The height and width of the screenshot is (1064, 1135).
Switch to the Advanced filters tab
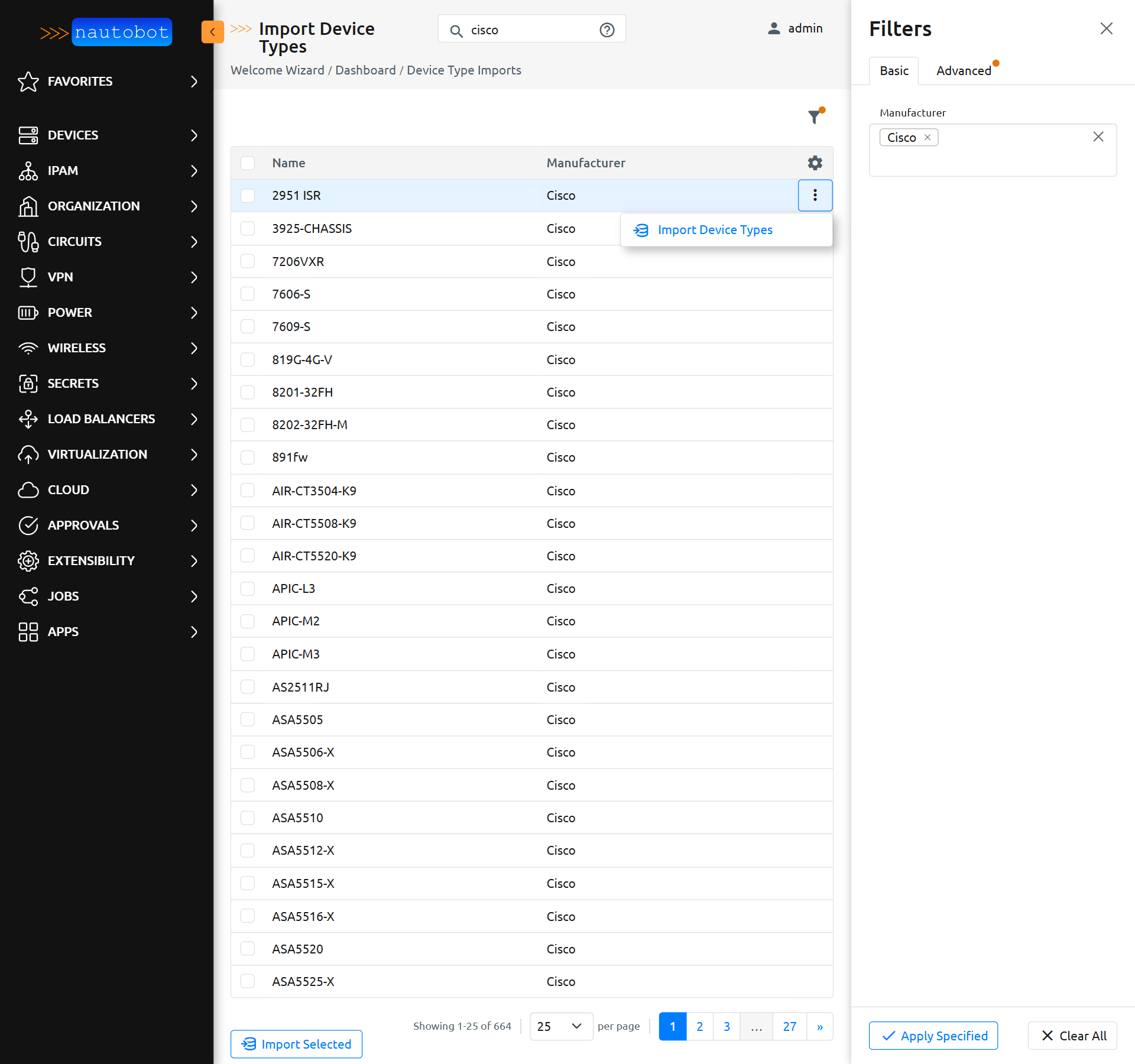point(964,70)
